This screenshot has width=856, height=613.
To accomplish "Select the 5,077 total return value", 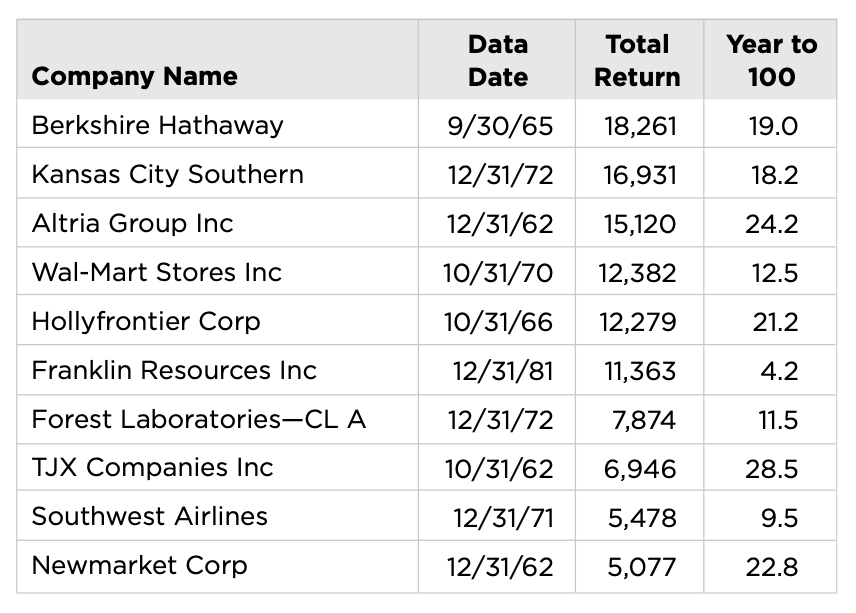I will tap(642, 566).
